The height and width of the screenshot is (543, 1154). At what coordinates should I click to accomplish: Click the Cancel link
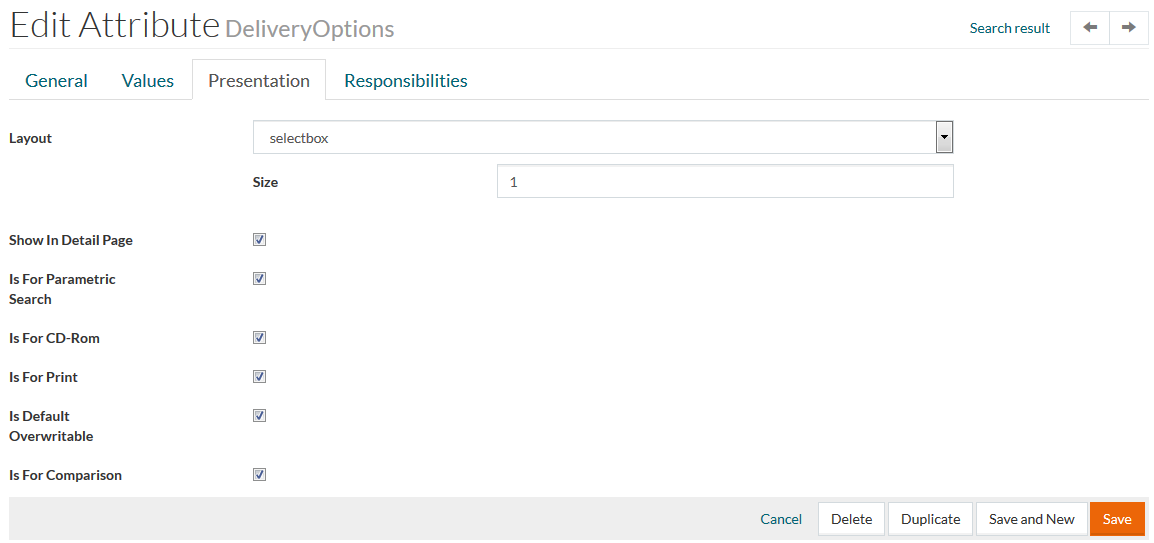[781, 519]
